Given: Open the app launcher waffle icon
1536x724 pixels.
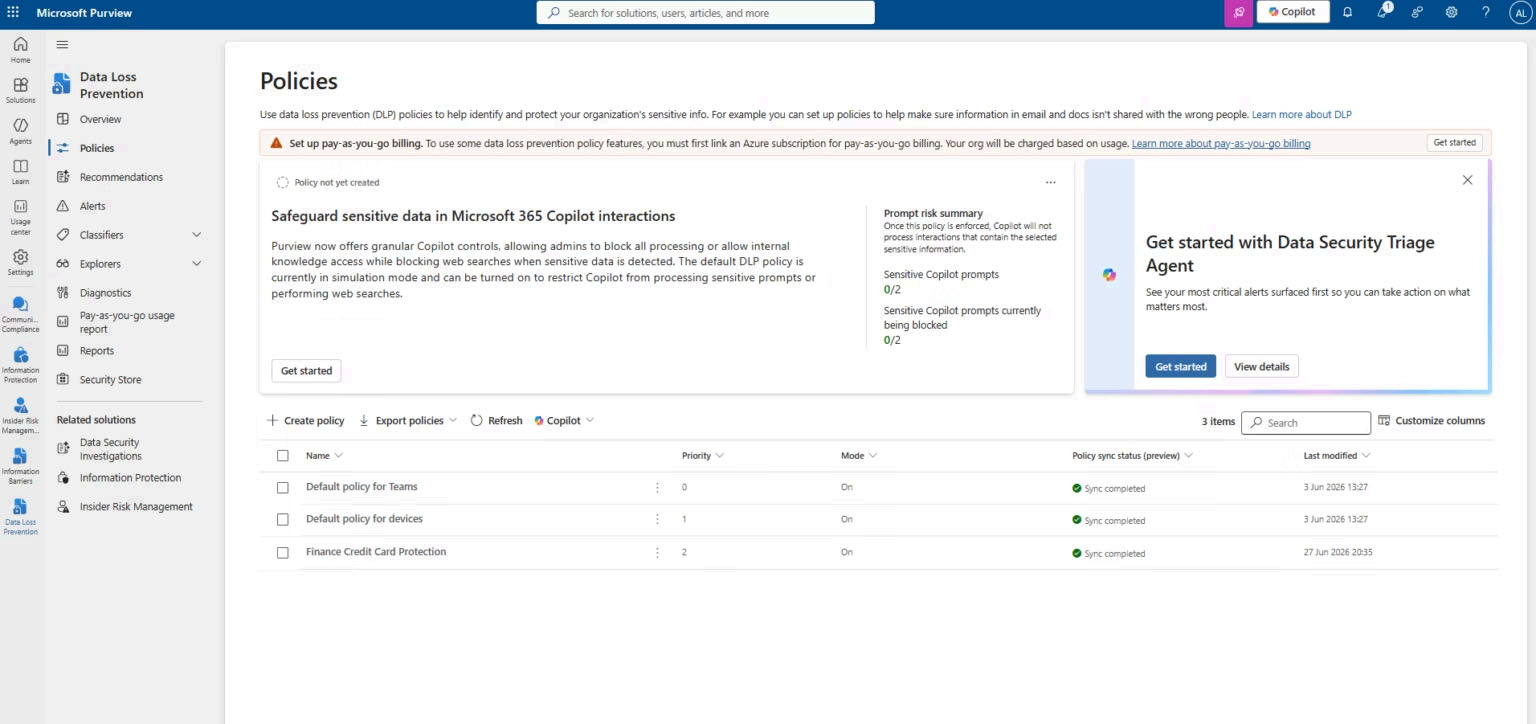Looking at the screenshot, I should click(x=13, y=12).
